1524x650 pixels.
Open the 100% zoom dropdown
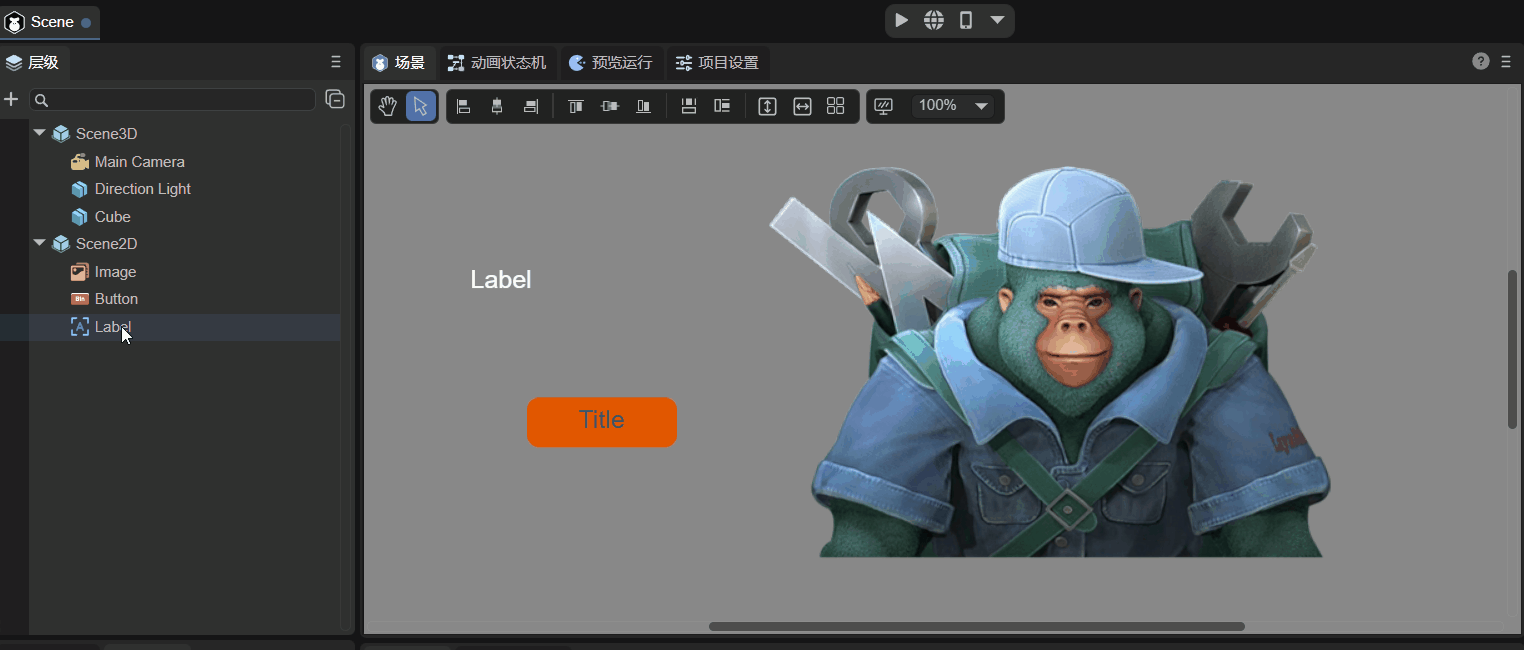point(981,106)
